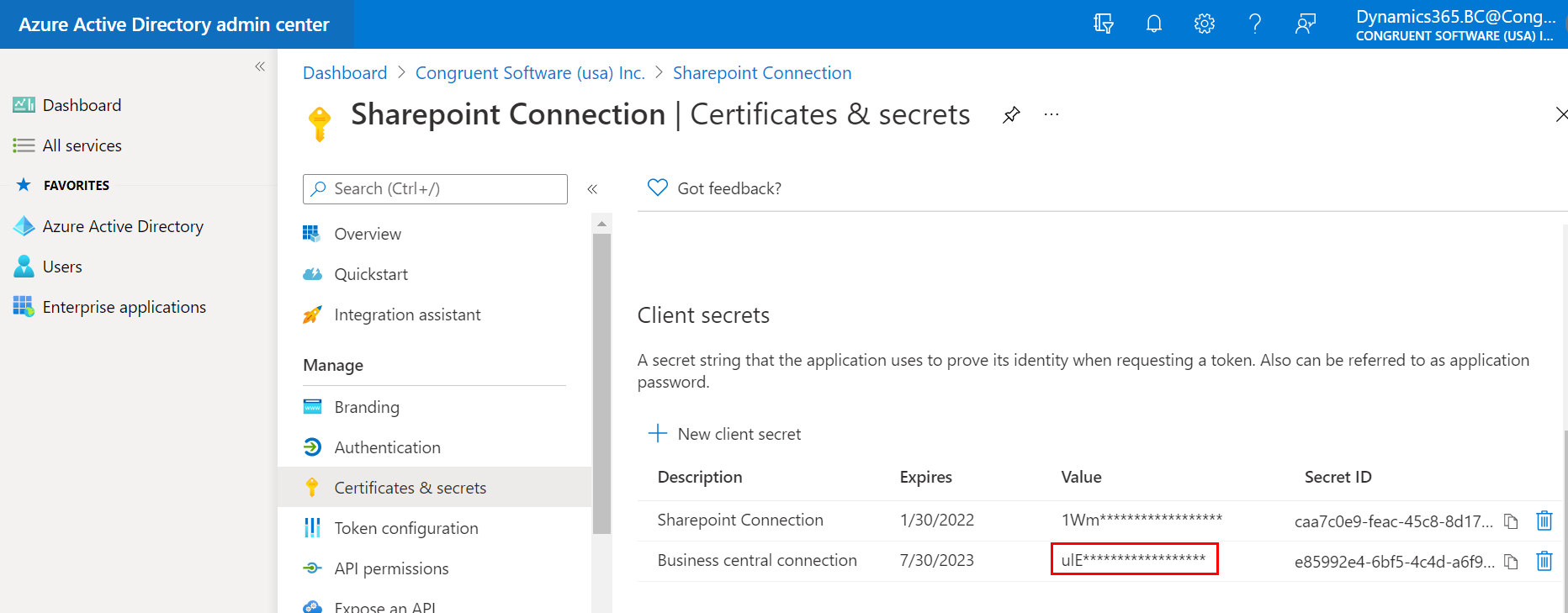Copy Secret ID of Sharepoint Connection

pos(1511,521)
